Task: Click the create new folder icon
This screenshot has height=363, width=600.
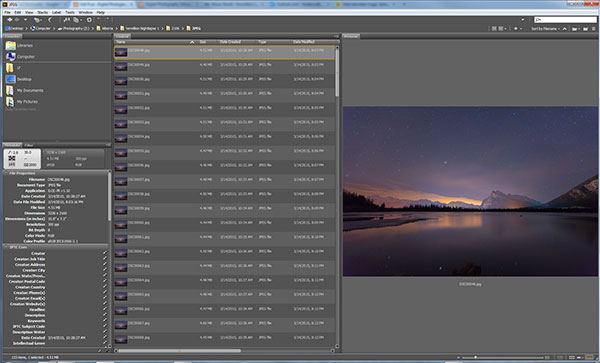Action: pos(585,29)
